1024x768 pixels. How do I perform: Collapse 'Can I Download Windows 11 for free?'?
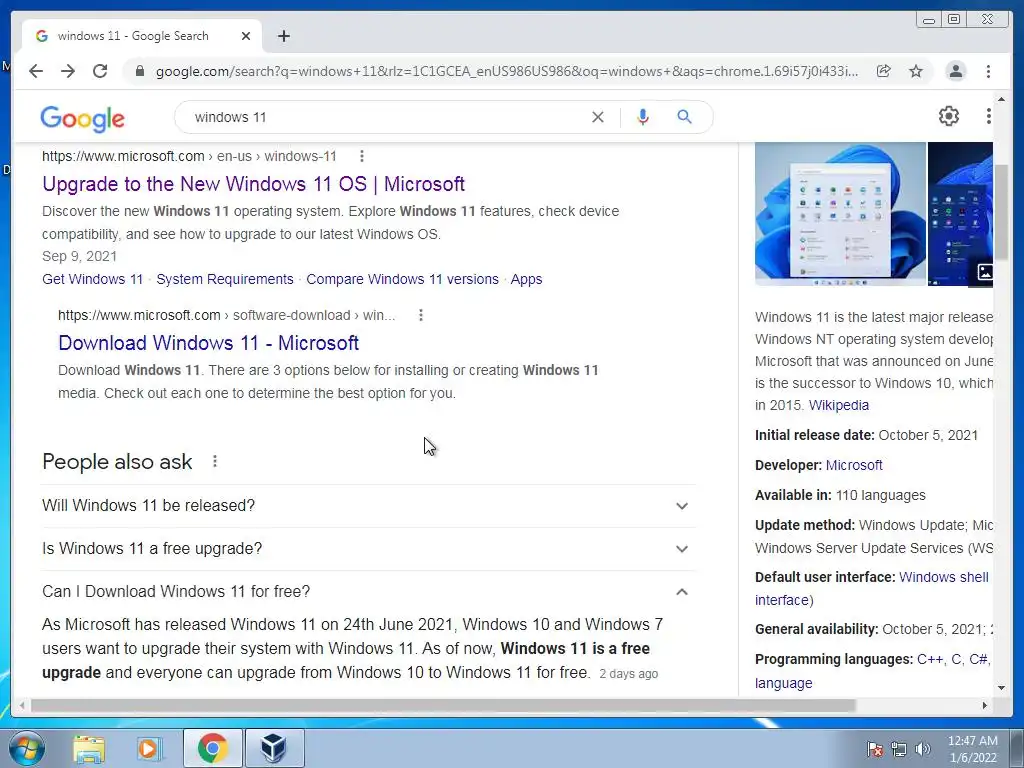(x=368, y=592)
